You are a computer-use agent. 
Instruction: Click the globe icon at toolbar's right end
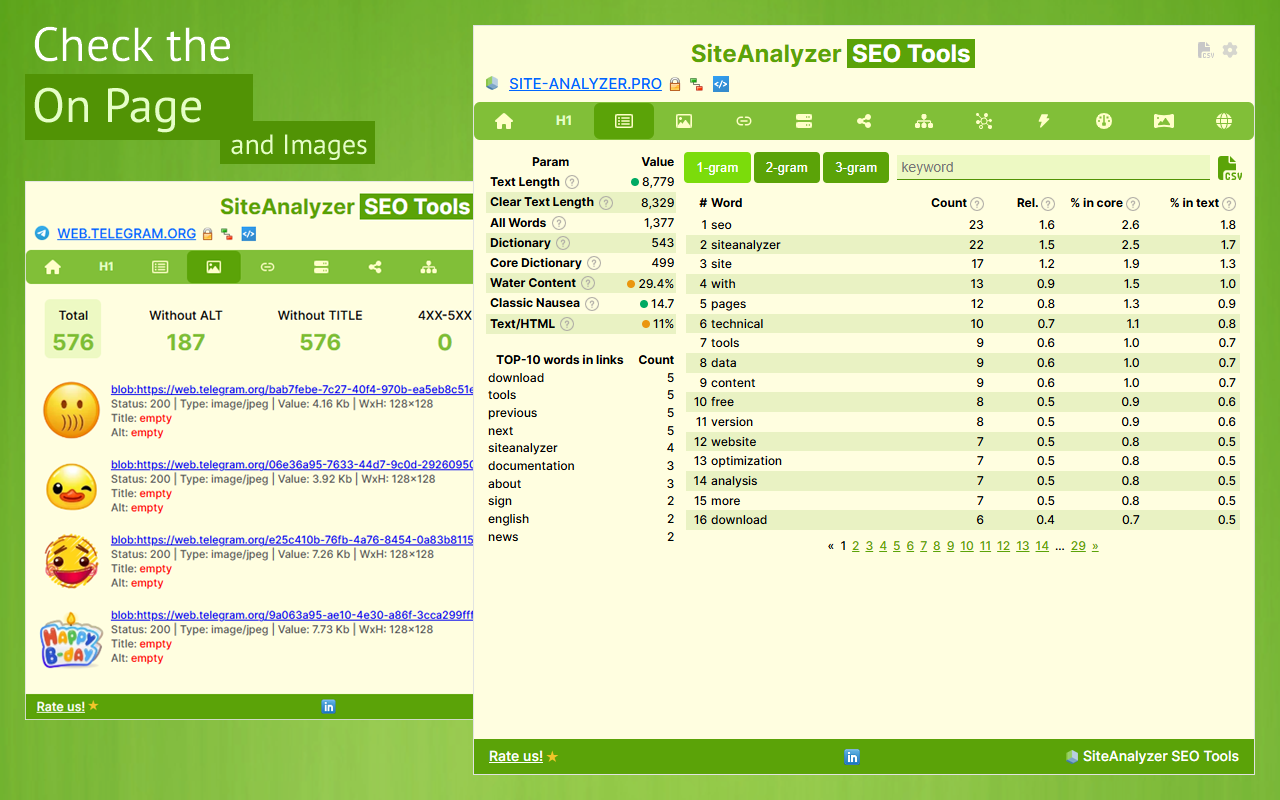tap(1224, 121)
